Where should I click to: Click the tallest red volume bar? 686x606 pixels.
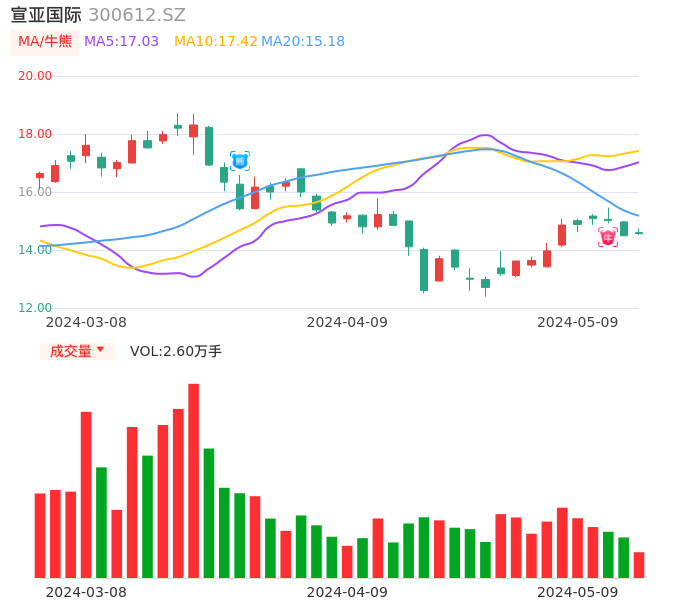193,480
